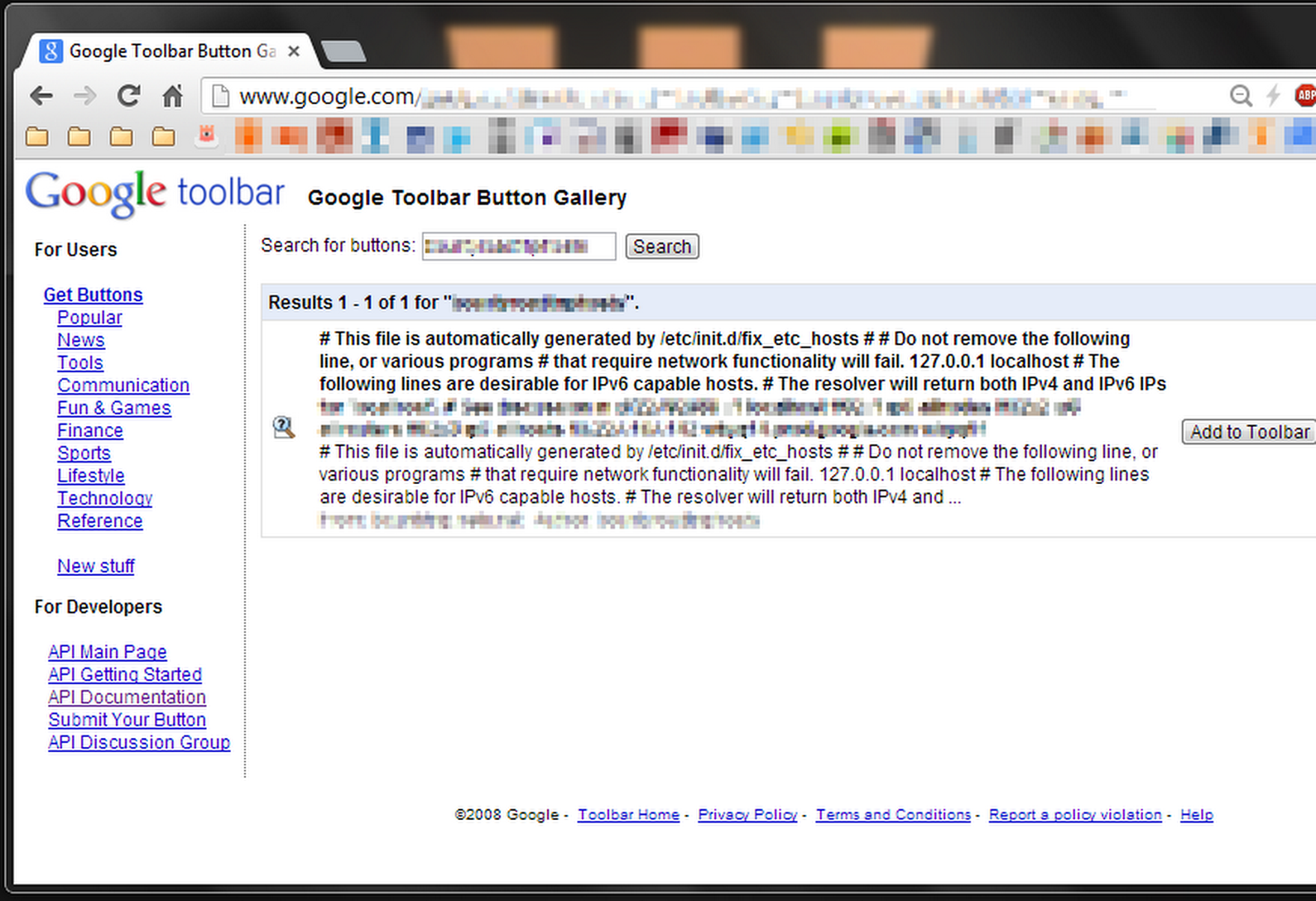Focus the browser address bar URL
1316x901 pixels.
712,97
